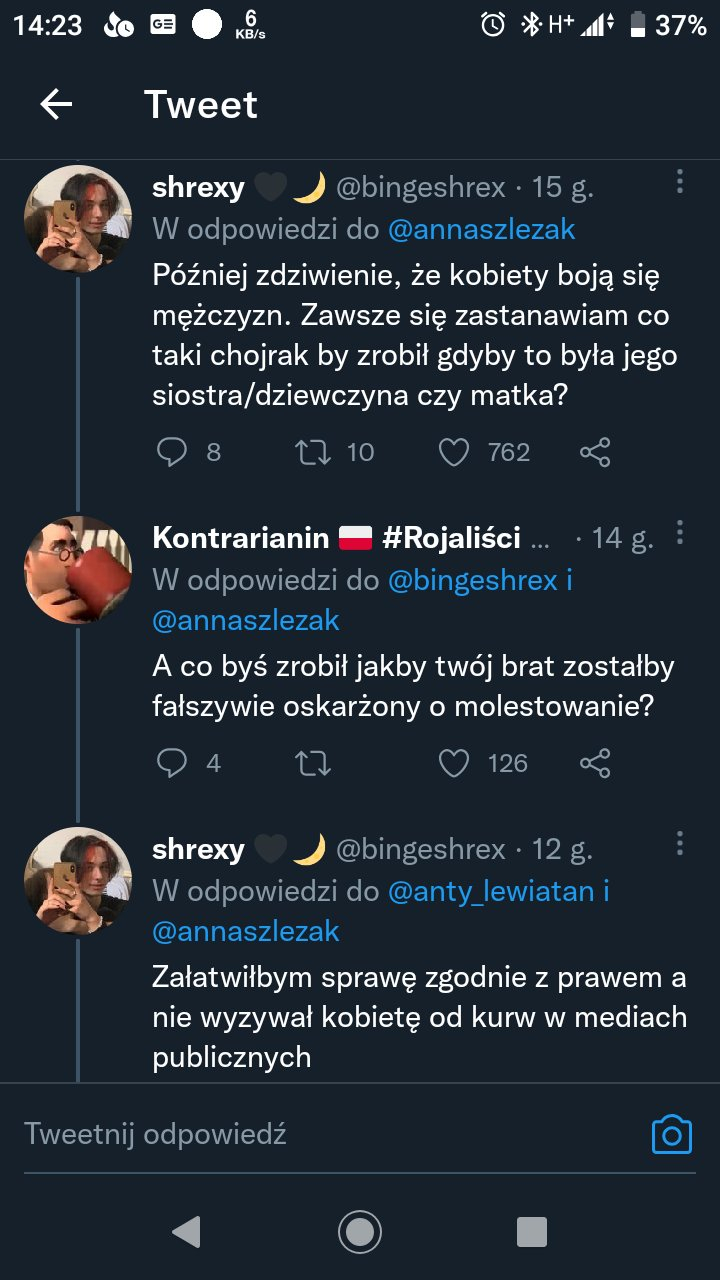Open overflow menu on shrexy's 15 g. tweet
720x1280 pixels.
(679, 182)
